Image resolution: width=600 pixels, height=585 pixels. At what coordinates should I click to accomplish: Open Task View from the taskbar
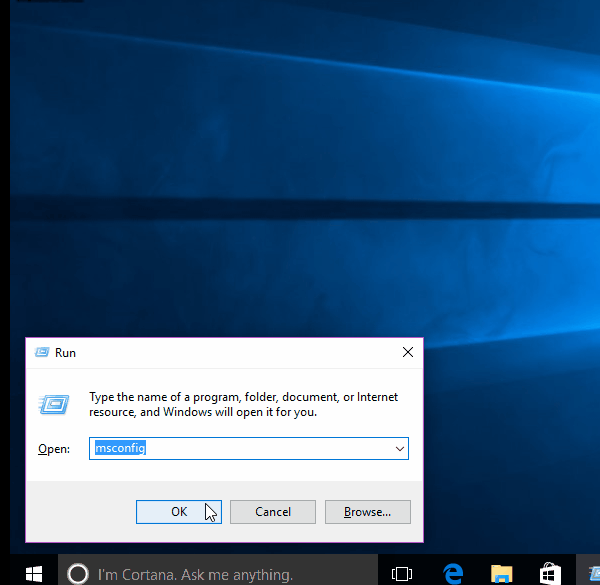point(402,573)
